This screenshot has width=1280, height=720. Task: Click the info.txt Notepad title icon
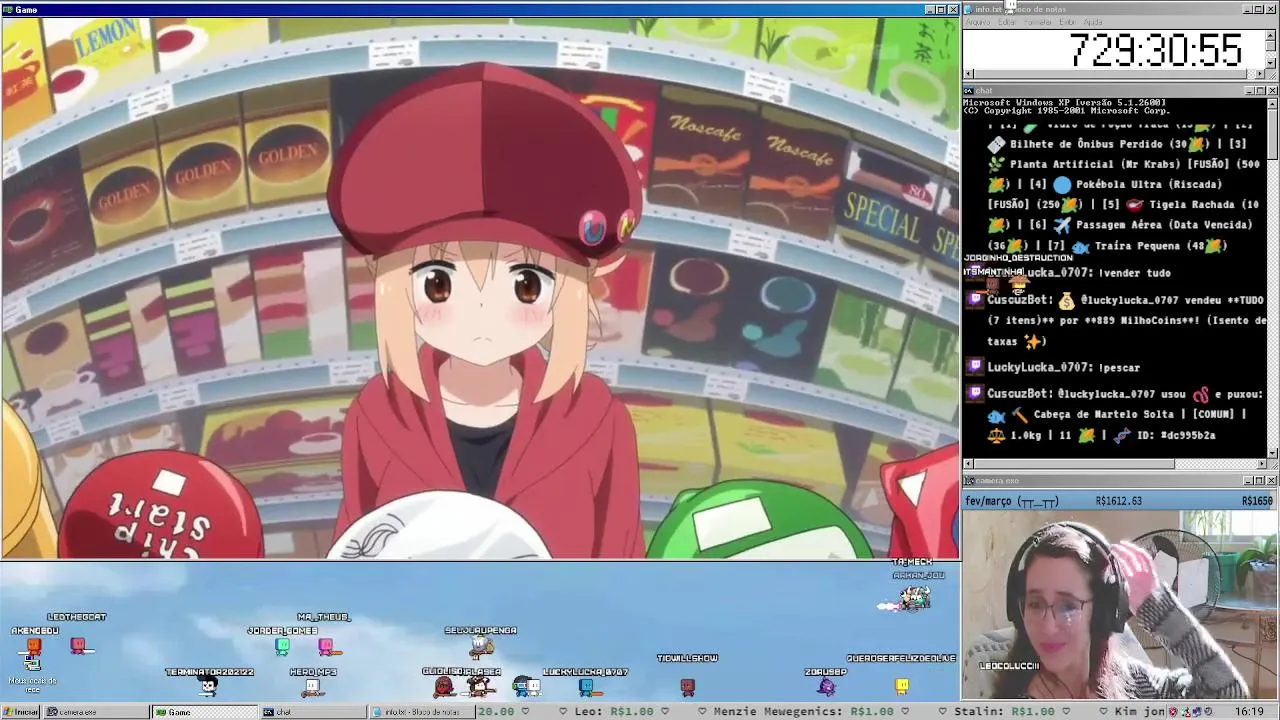(x=970, y=9)
